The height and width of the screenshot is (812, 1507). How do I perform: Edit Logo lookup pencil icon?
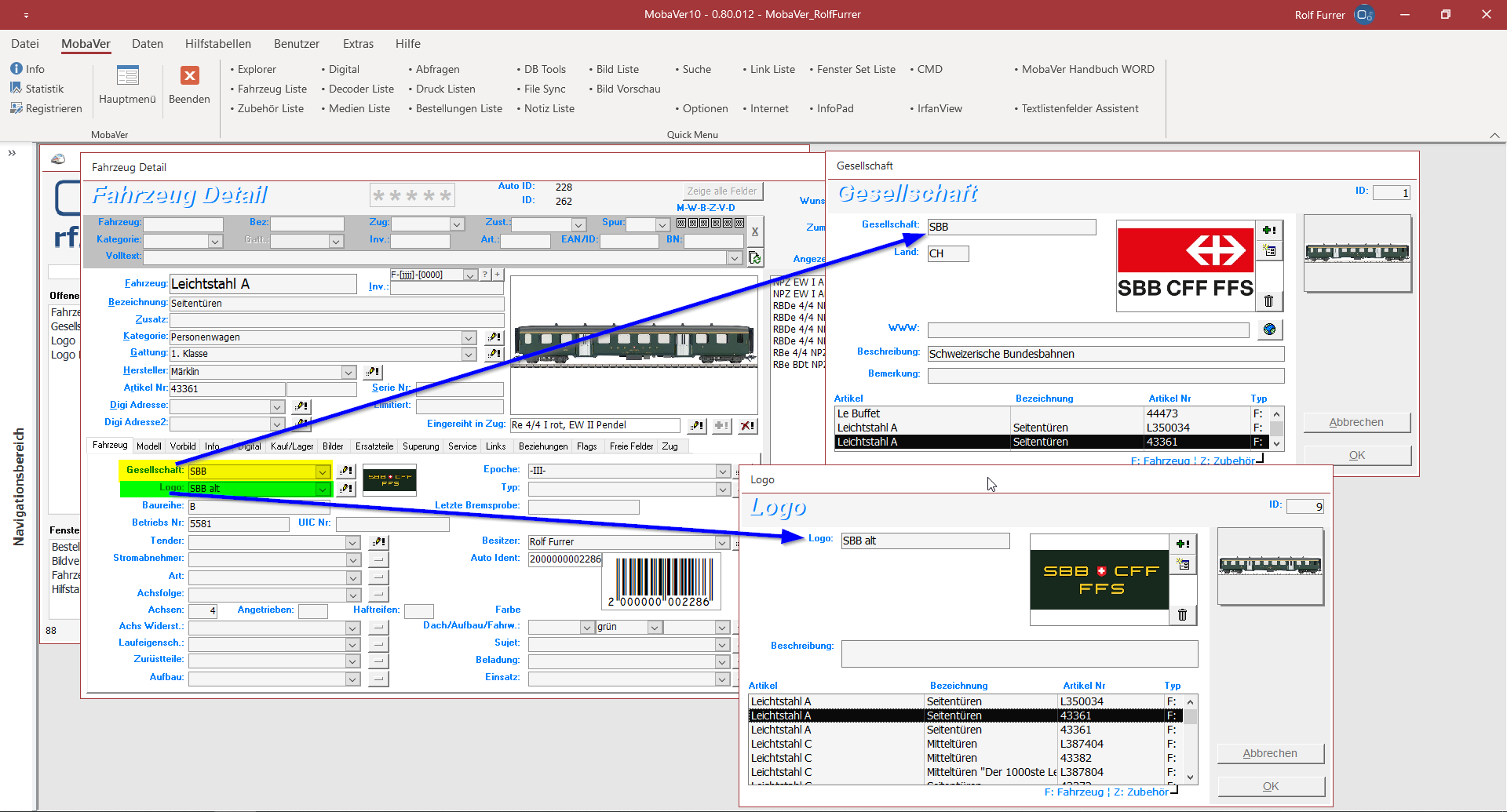tap(346, 488)
